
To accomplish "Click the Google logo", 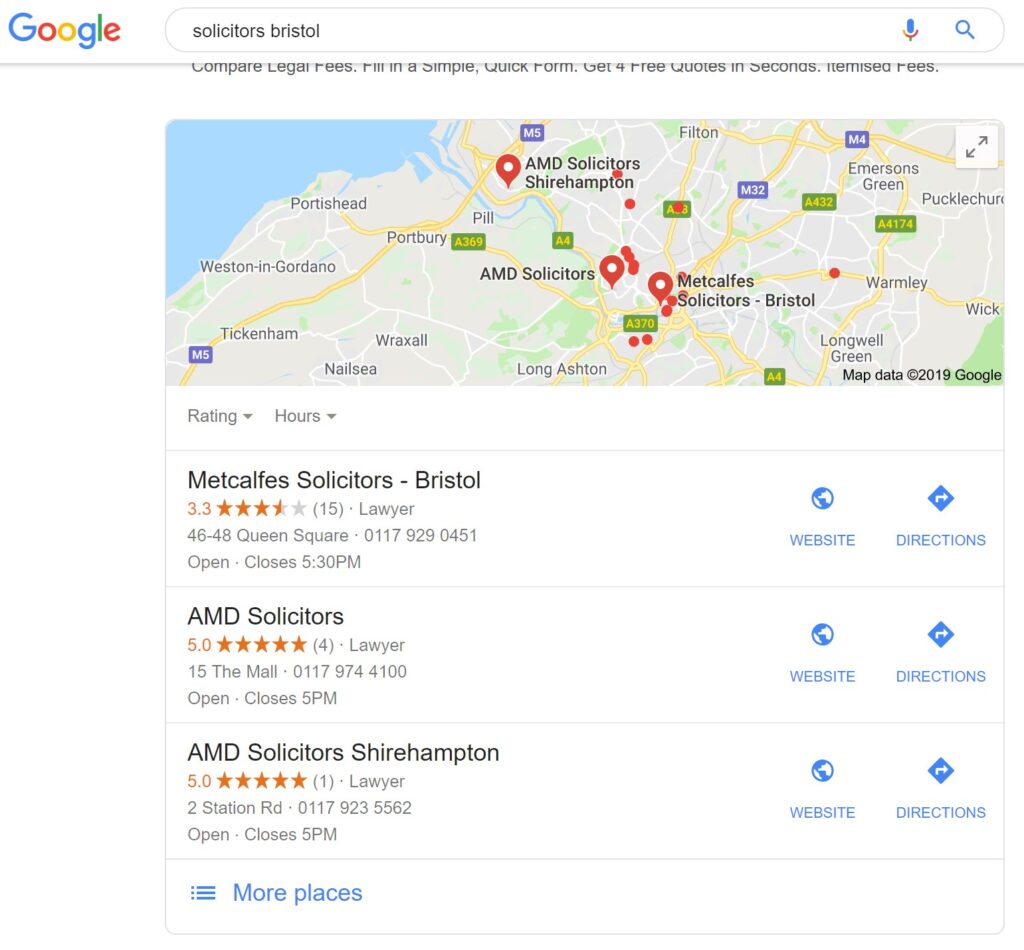I will (64, 31).
